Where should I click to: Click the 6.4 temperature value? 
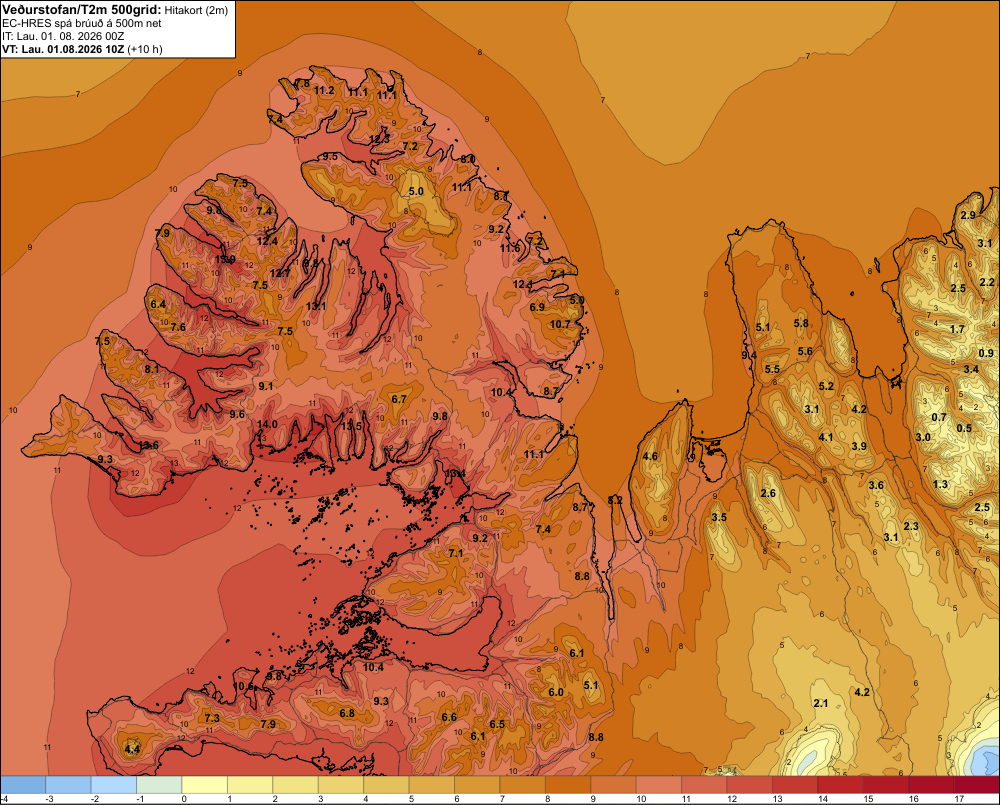pyautogui.click(x=158, y=304)
